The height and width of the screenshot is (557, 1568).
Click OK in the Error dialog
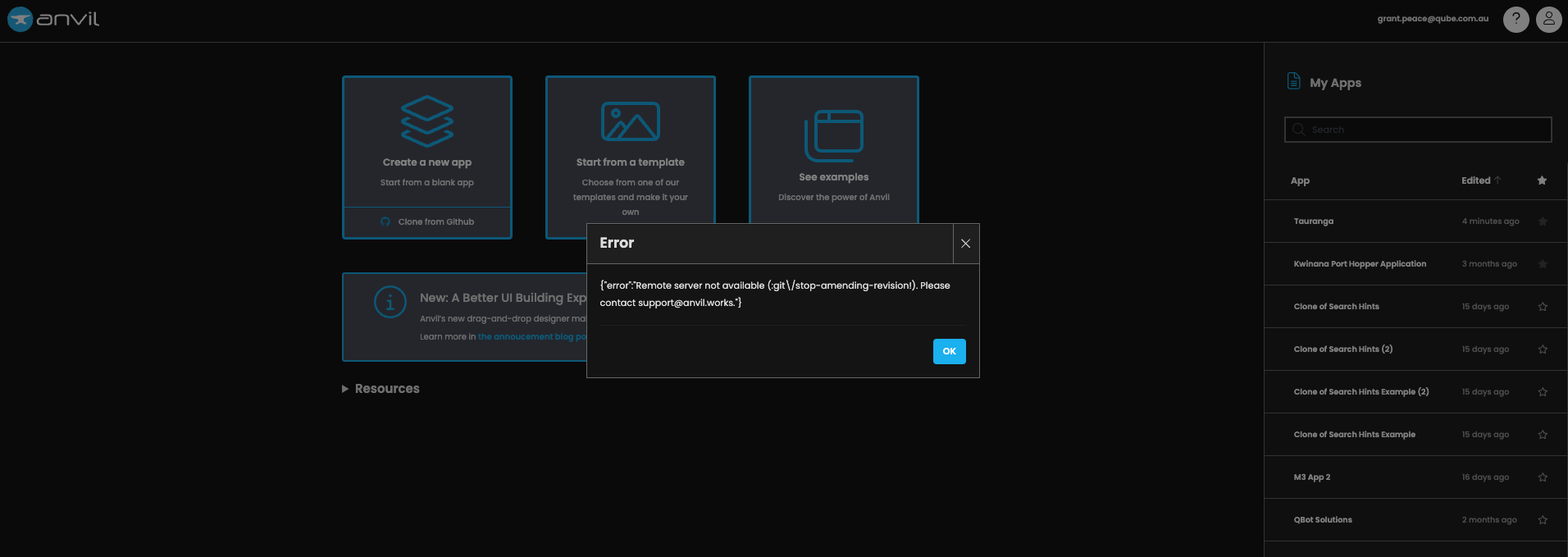949,351
